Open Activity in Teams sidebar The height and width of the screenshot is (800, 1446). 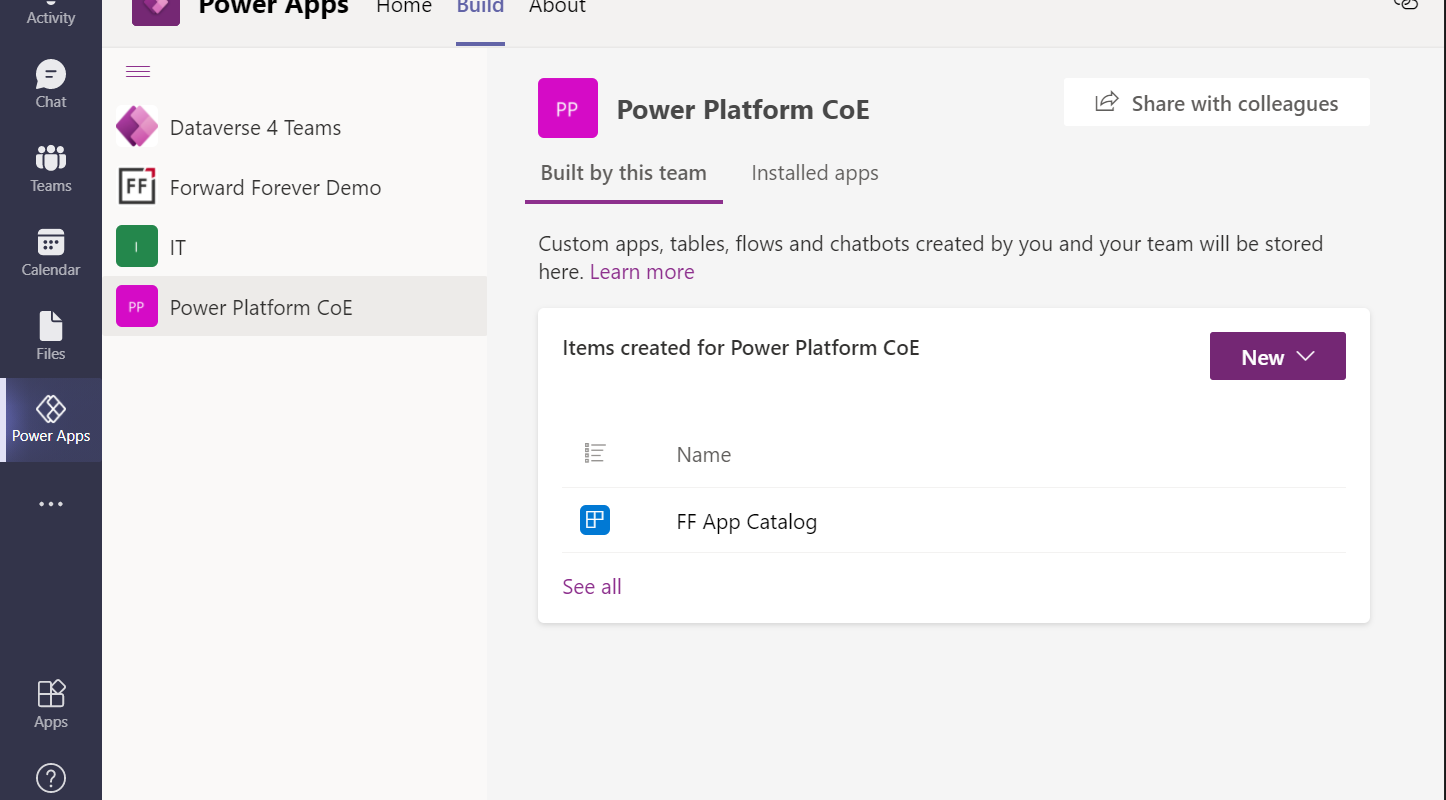point(51,13)
